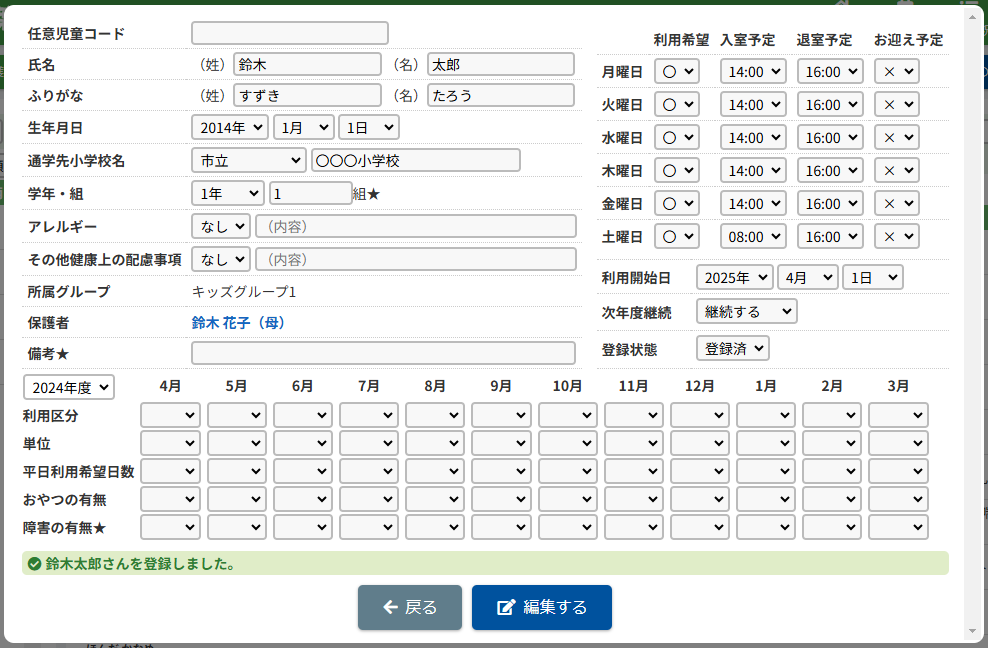Open the 登録状態 登録済 dropdown
The height and width of the screenshot is (648, 988).
point(732,348)
